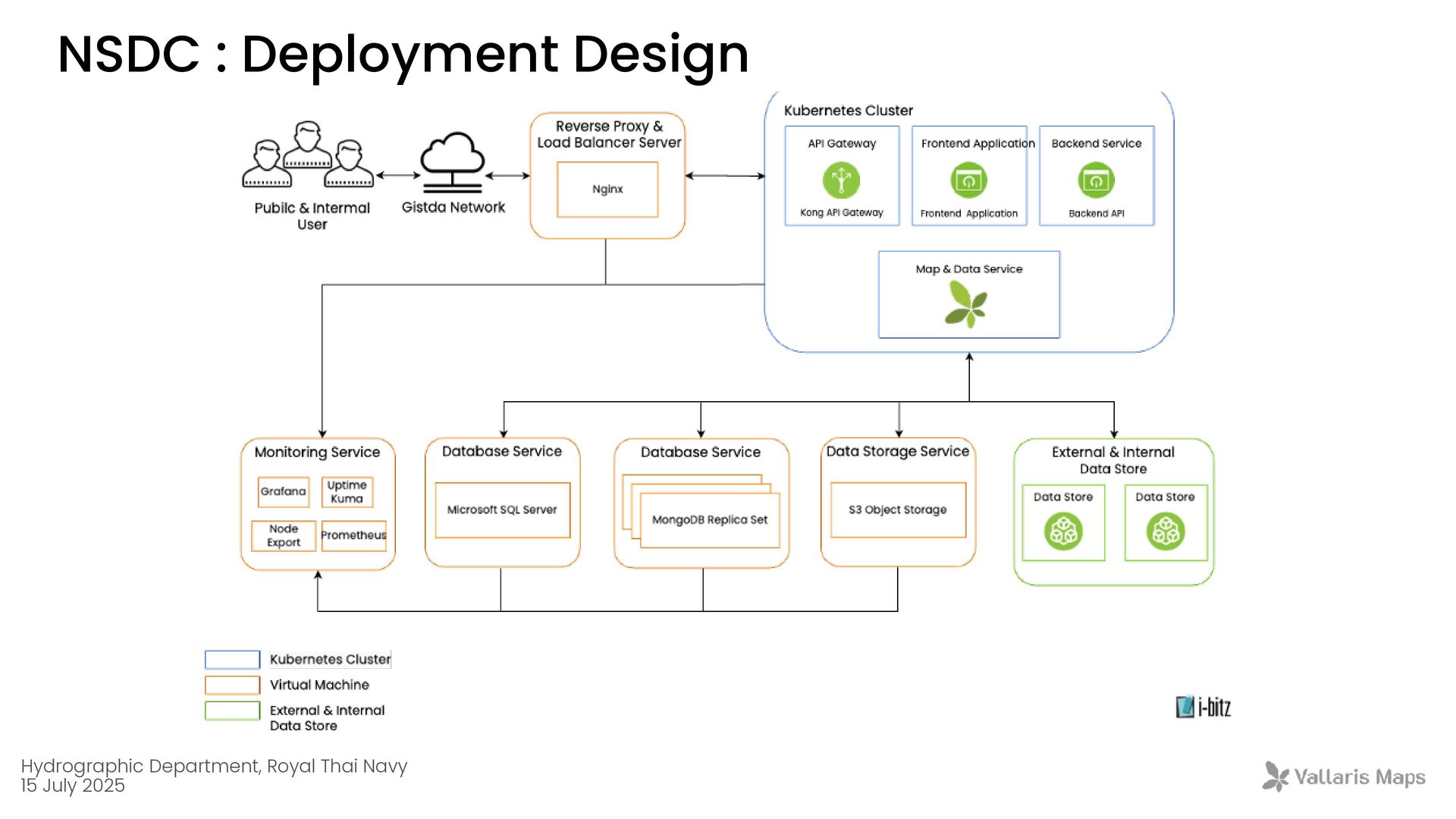
Task: Click the Map & Data Service leaf icon
Action: (966, 304)
